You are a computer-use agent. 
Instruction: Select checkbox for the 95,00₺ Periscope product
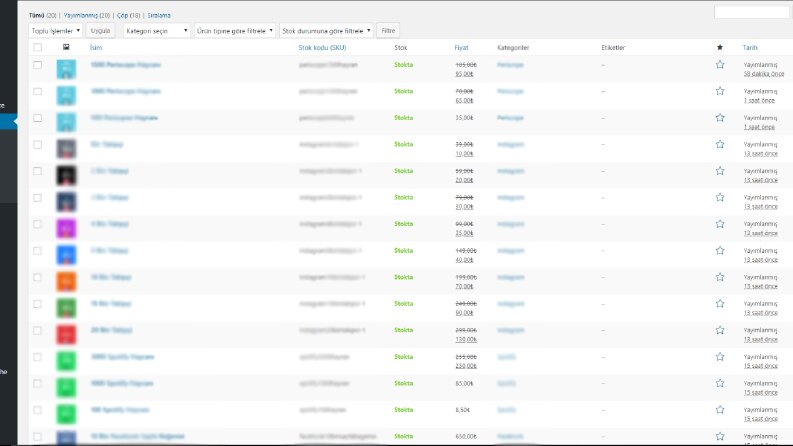point(37,65)
